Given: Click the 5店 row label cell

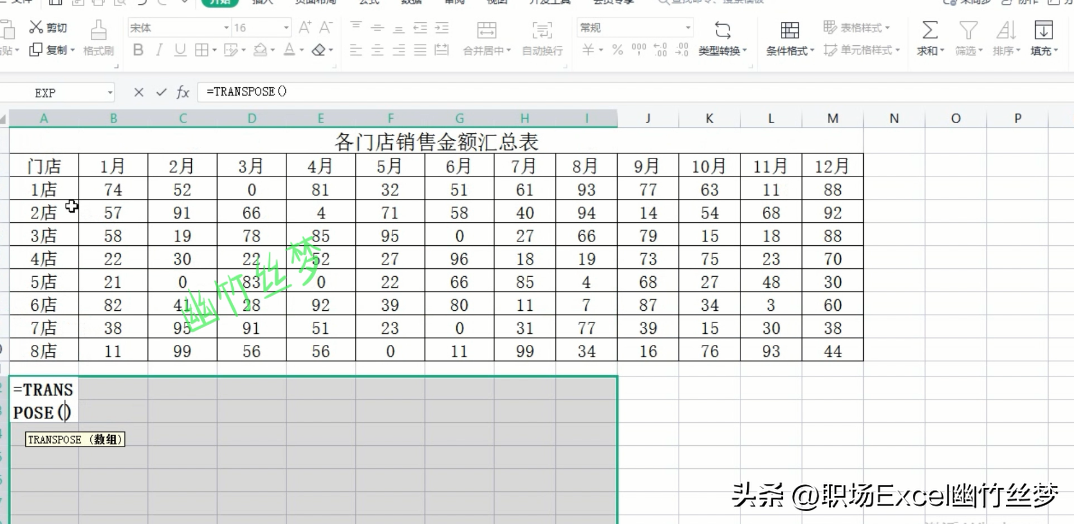Looking at the screenshot, I should coord(44,282).
